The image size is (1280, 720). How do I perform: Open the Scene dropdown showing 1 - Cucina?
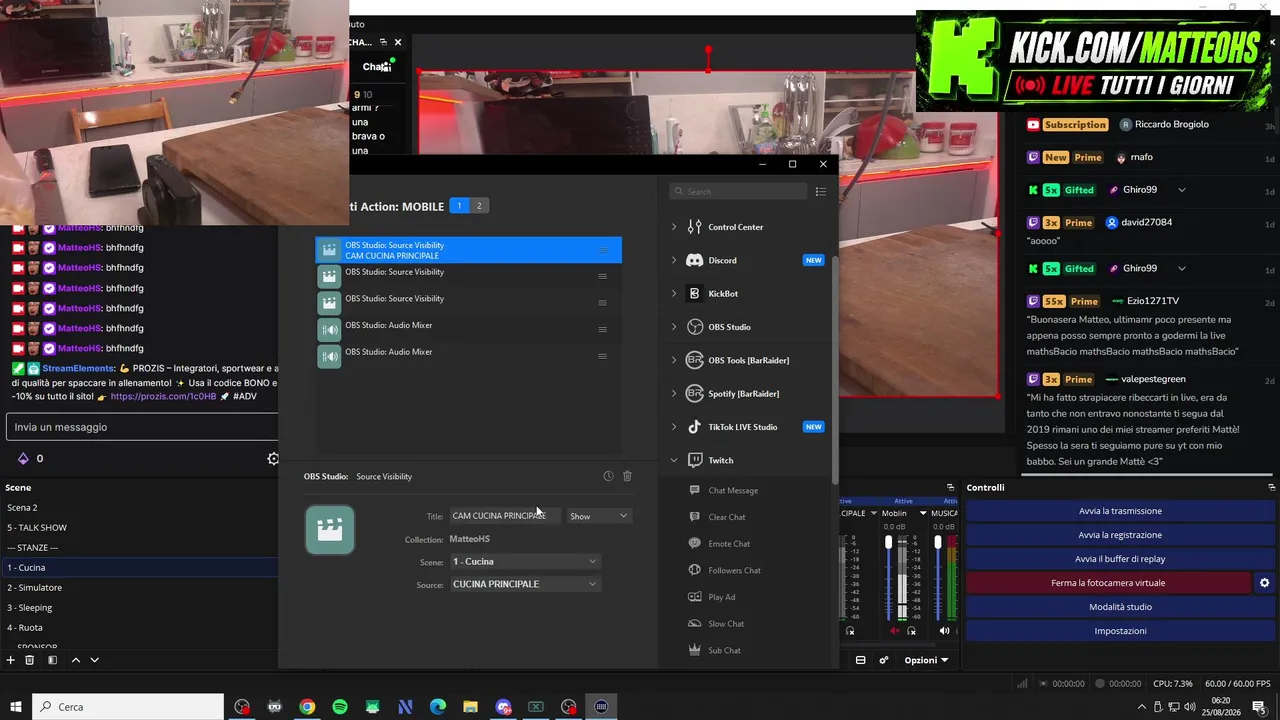pos(525,562)
